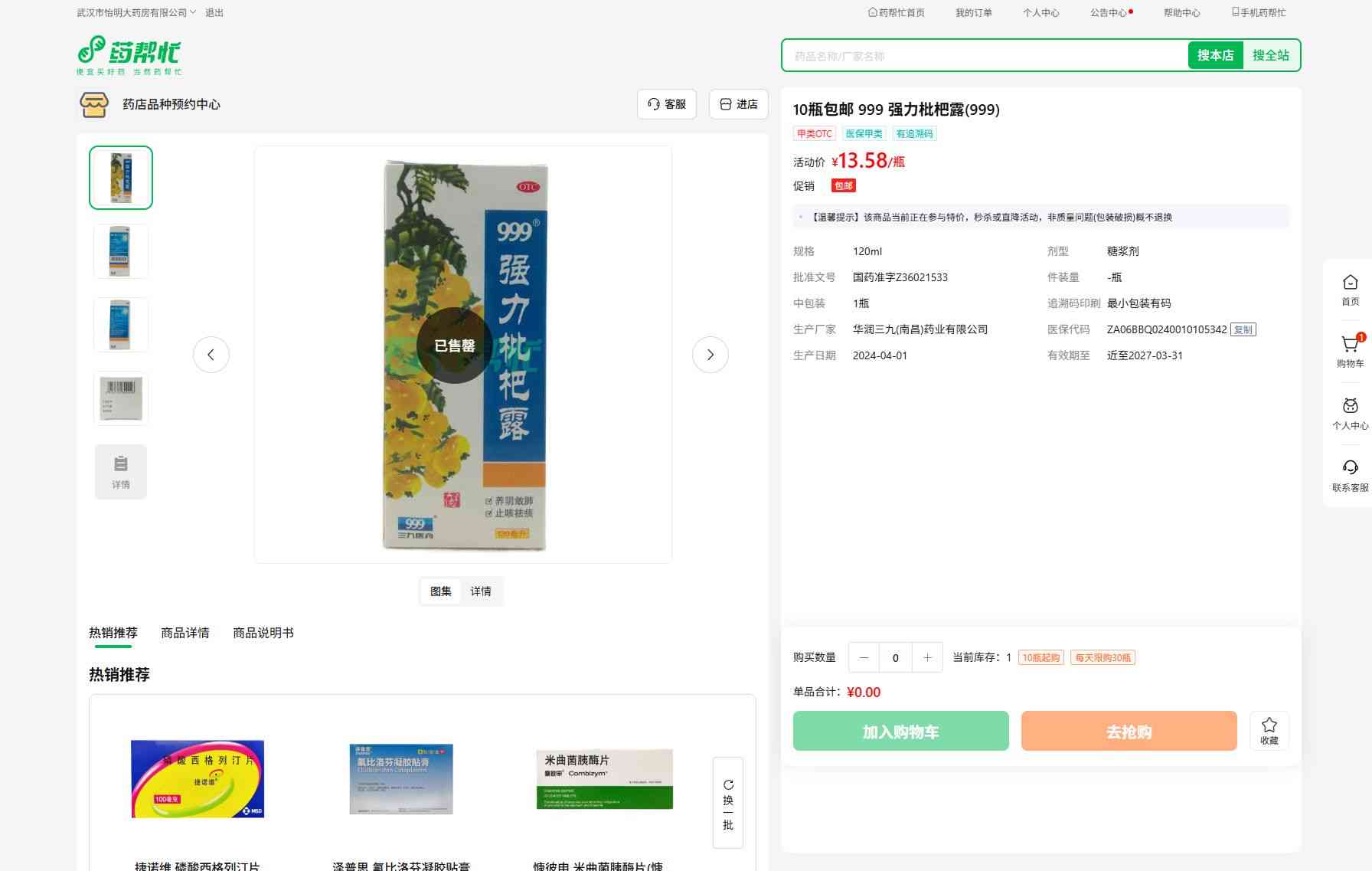Add product to favorites with star icon
This screenshot has width=1372, height=871.
point(1269,731)
